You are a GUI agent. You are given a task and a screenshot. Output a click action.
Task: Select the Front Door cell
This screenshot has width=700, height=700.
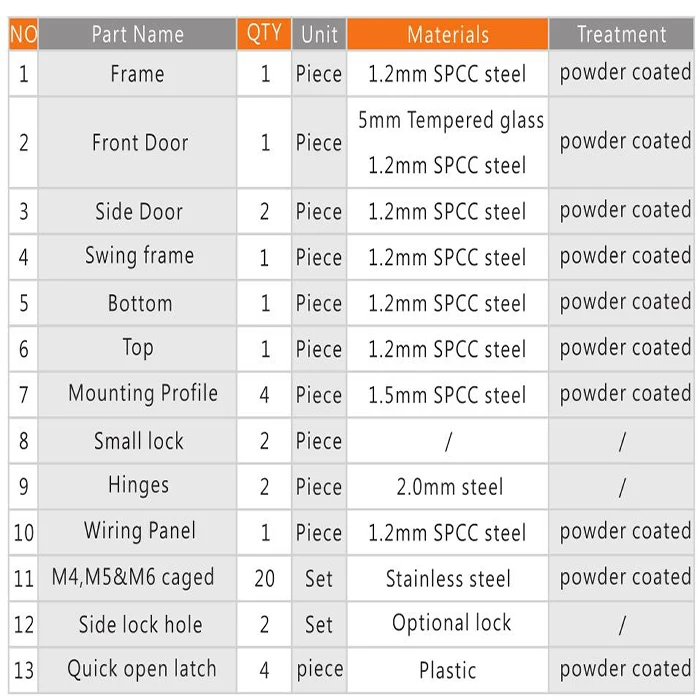point(139,143)
